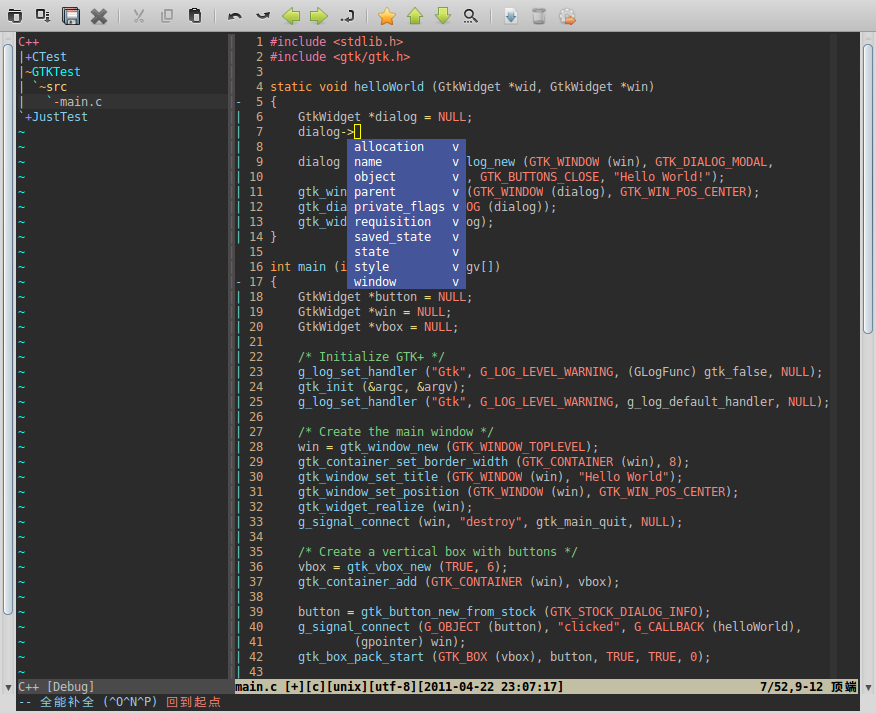Click the blue download arrow page icon
The height and width of the screenshot is (713, 876).
[x=511, y=16]
